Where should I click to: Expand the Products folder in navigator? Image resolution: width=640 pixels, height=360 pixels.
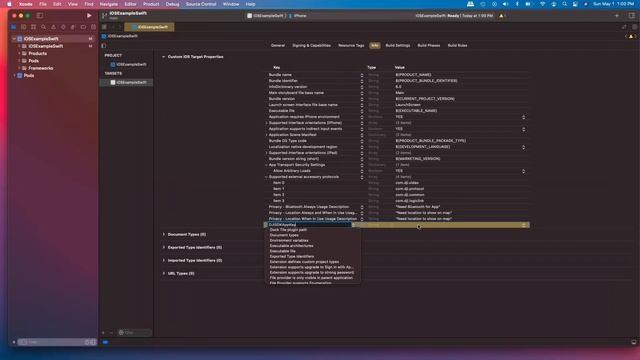click(19, 53)
